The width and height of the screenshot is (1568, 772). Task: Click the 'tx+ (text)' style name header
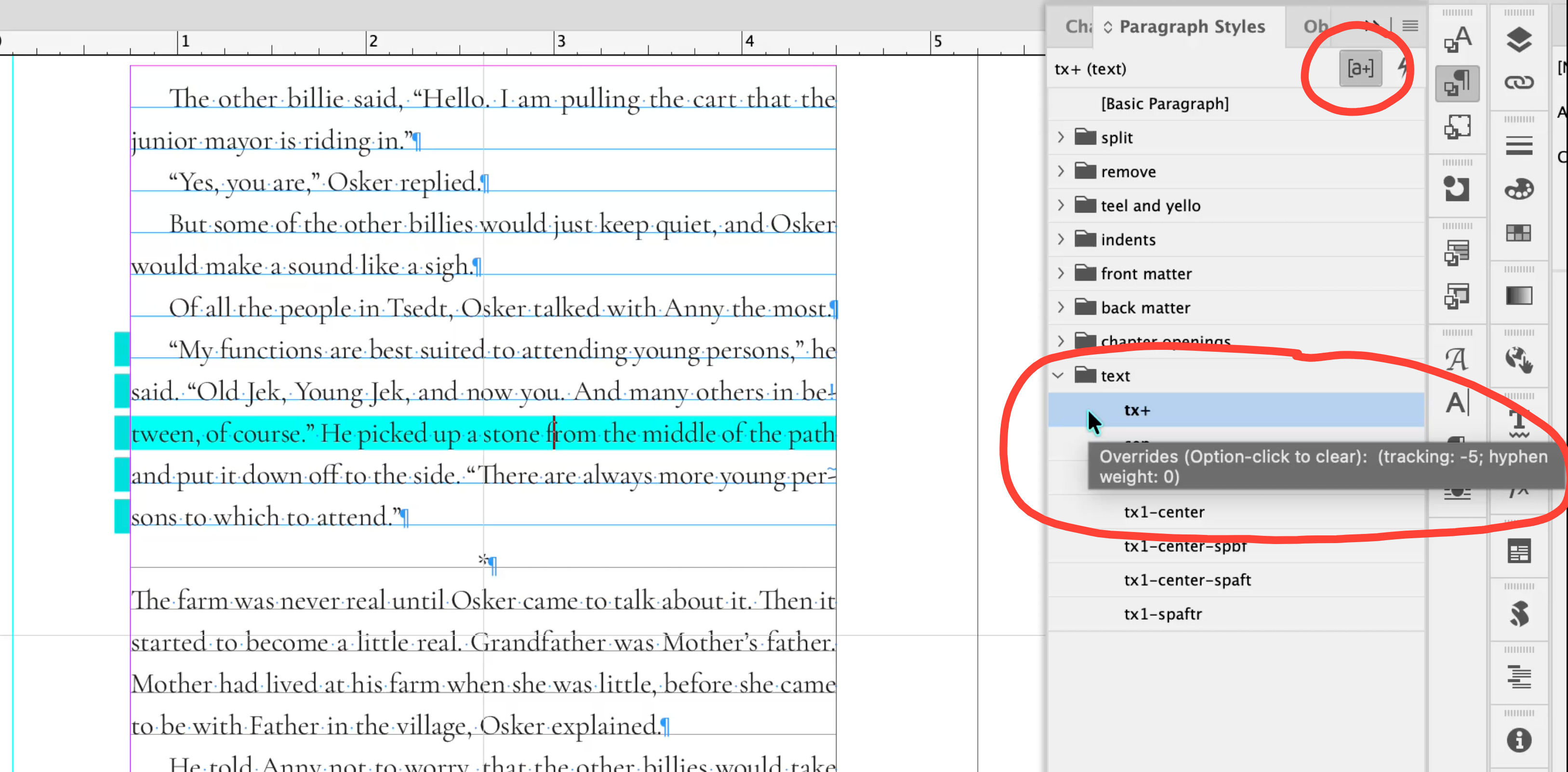1090,69
